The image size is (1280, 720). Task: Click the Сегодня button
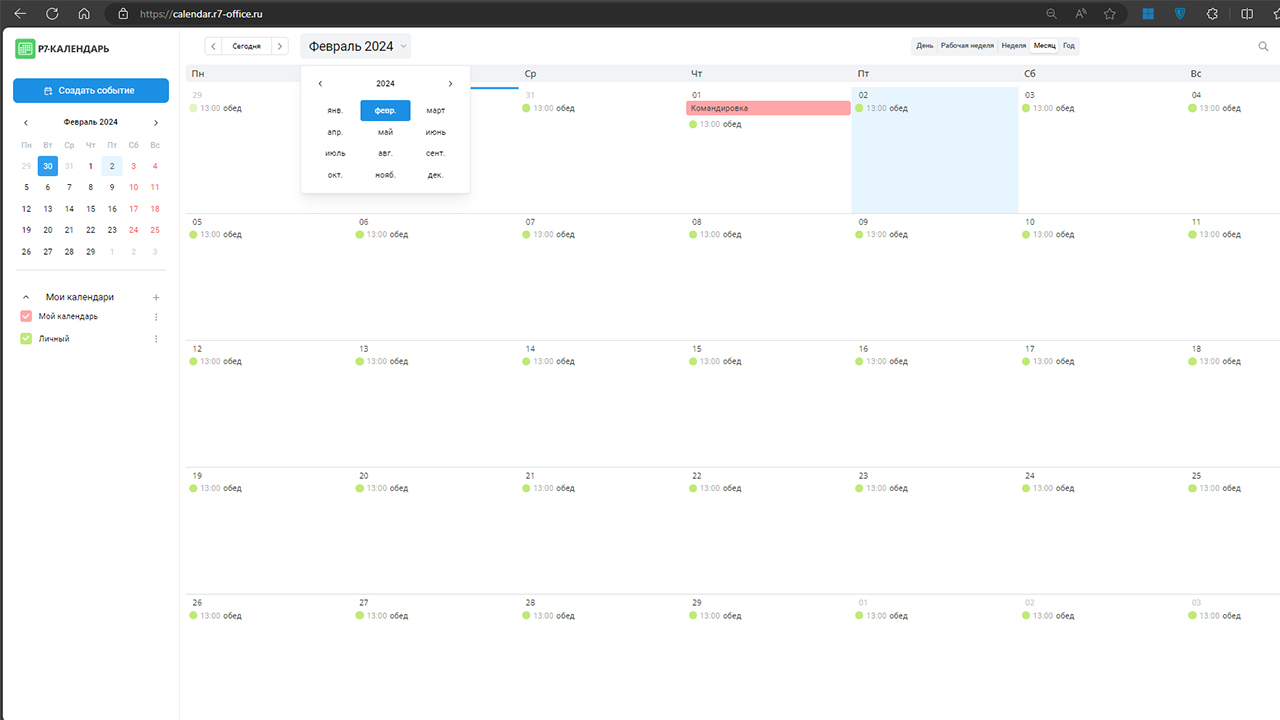pyautogui.click(x=247, y=46)
